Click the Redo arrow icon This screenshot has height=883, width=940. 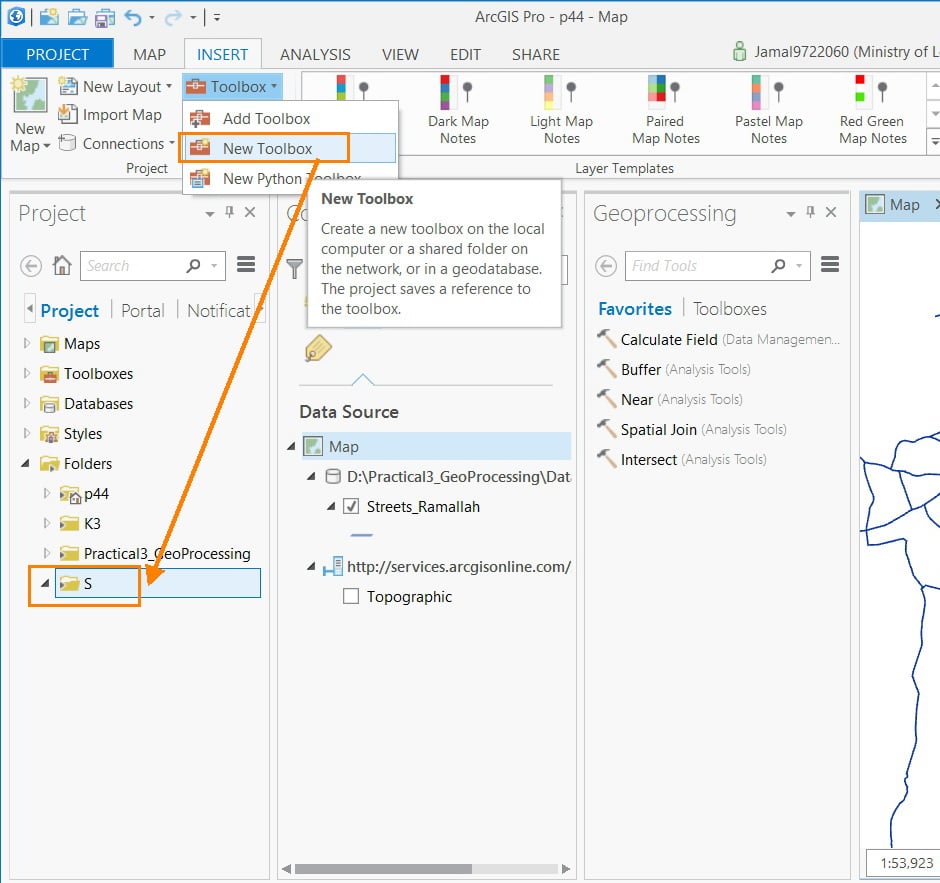point(173,18)
